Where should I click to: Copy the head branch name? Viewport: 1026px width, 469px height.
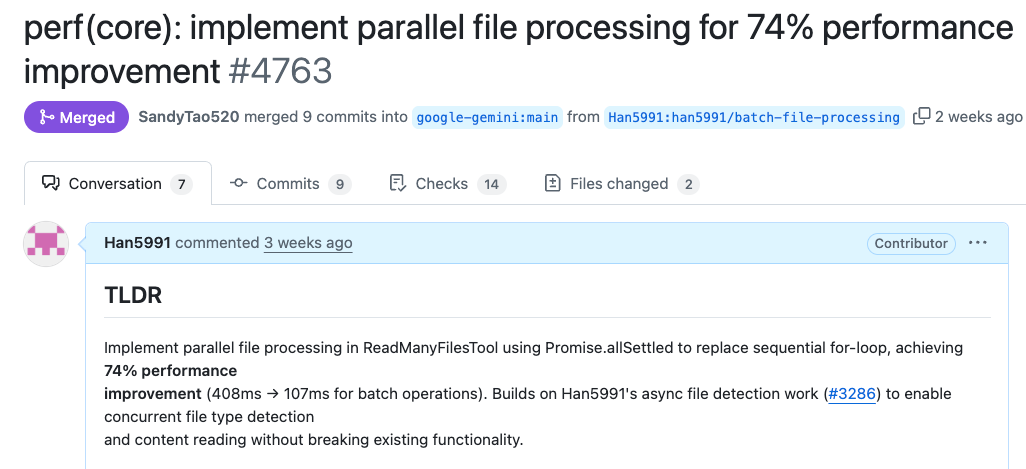pos(921,116)
